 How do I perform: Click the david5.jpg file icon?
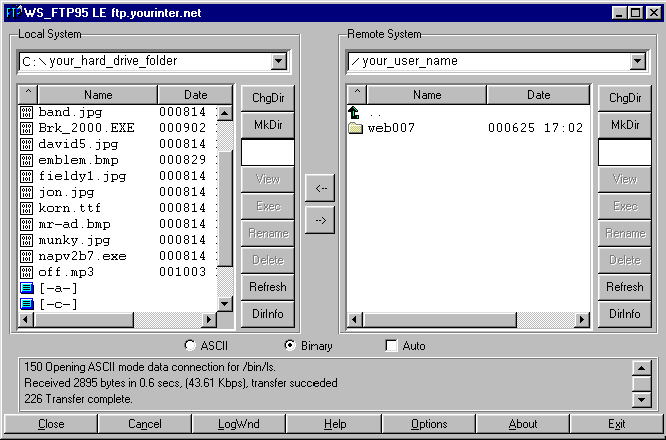point(26,144)
